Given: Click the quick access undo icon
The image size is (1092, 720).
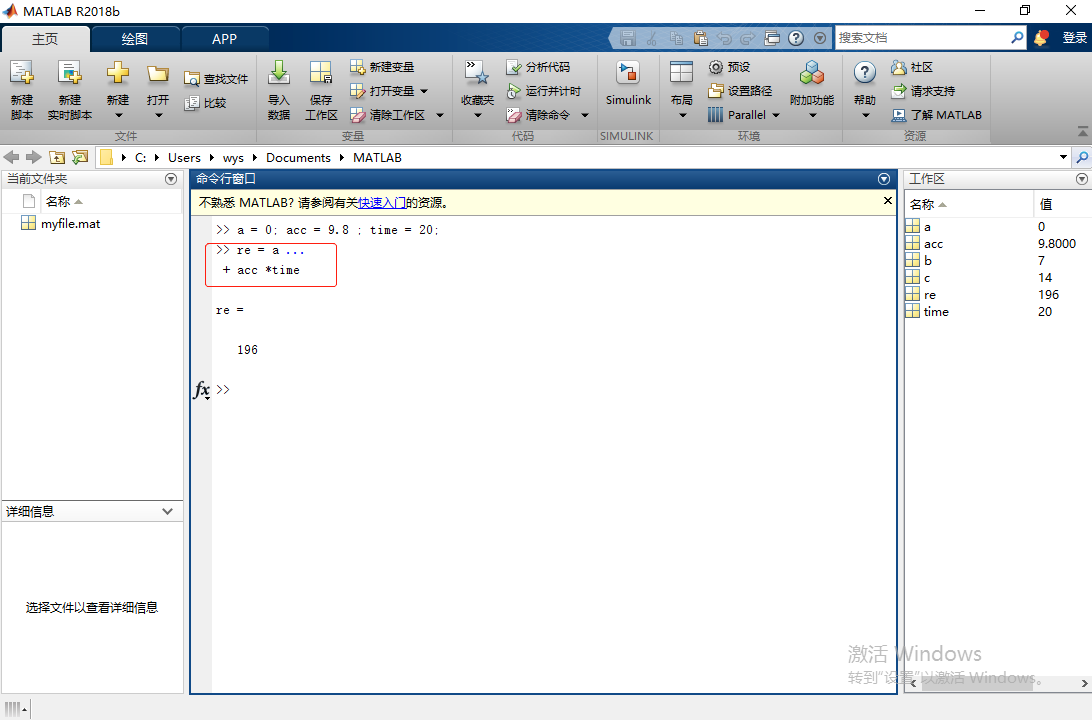Looking at the screenshot, I should tap(724, 38).
